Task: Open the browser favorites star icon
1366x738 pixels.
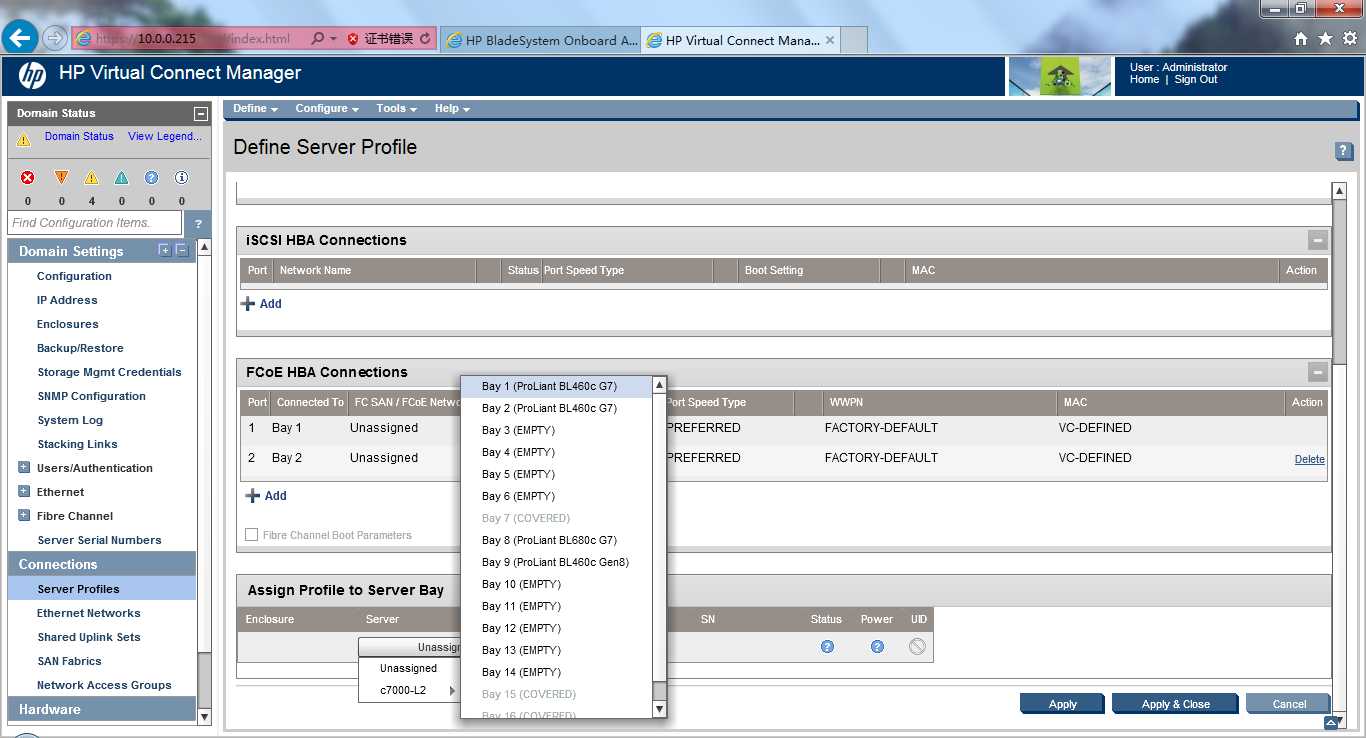Action: point(1325,39)
